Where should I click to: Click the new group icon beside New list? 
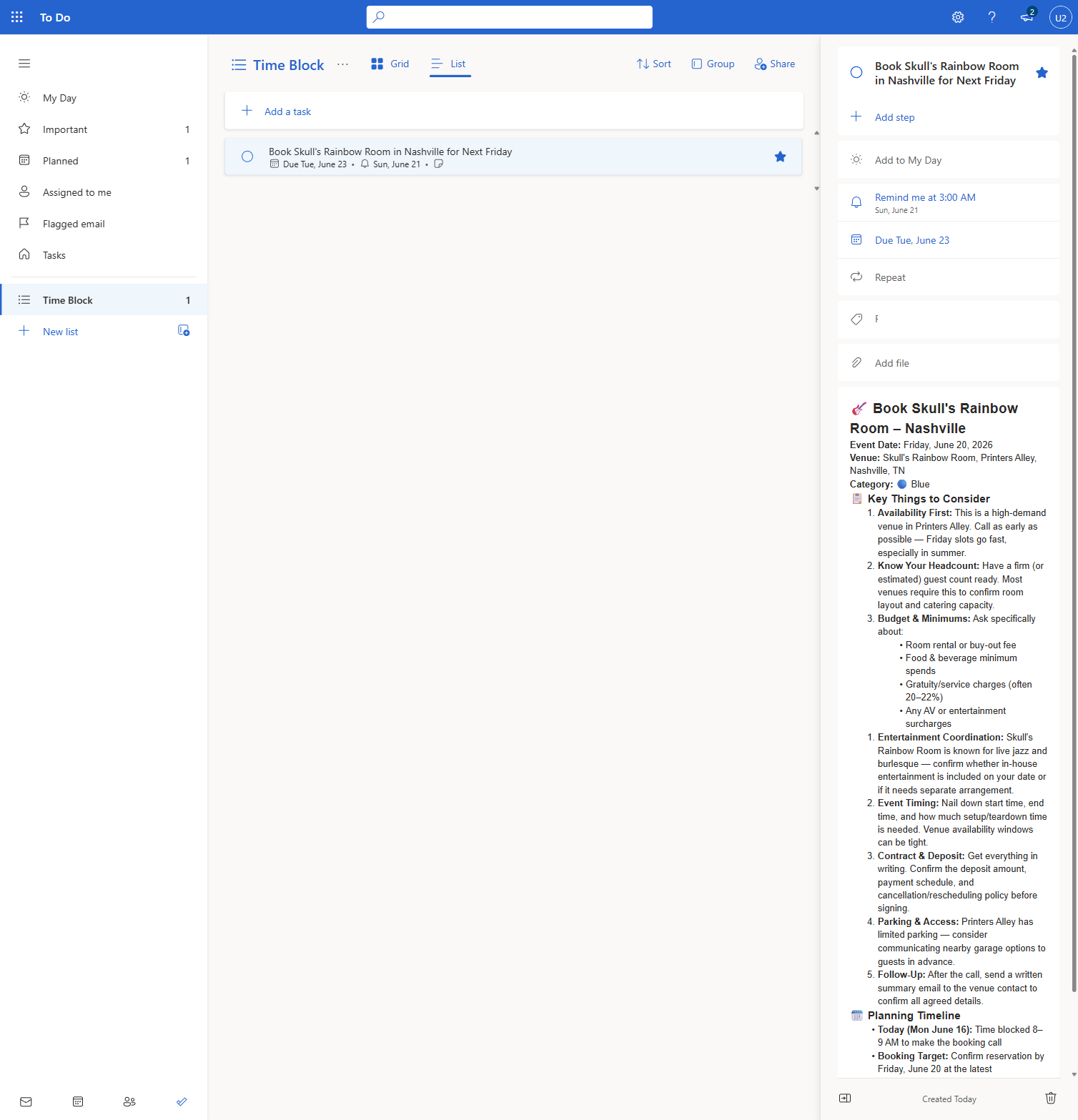pyautogui.click(x=184, y=330)
